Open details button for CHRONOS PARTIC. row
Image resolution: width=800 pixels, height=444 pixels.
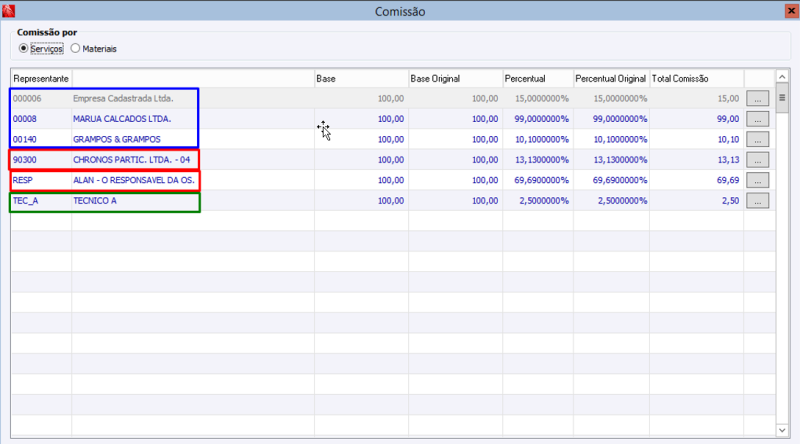point(758,160)
